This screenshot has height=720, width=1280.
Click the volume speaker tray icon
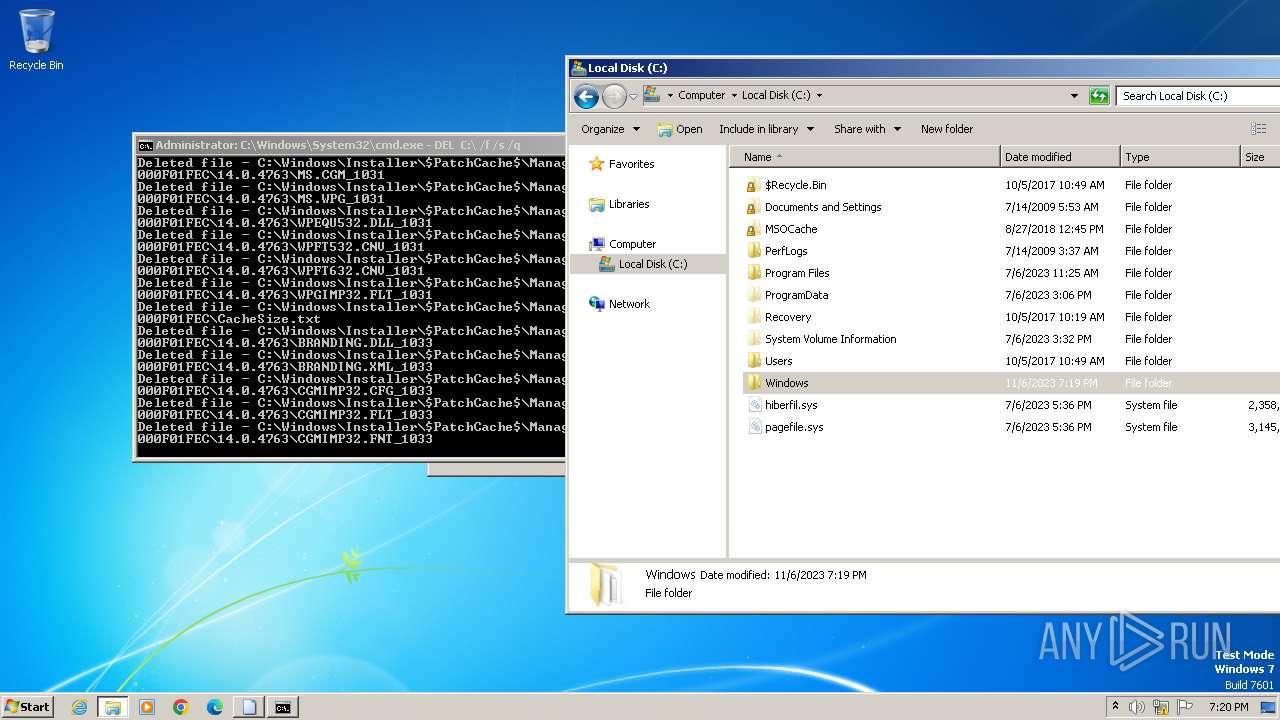click(x=1137, y=707)
